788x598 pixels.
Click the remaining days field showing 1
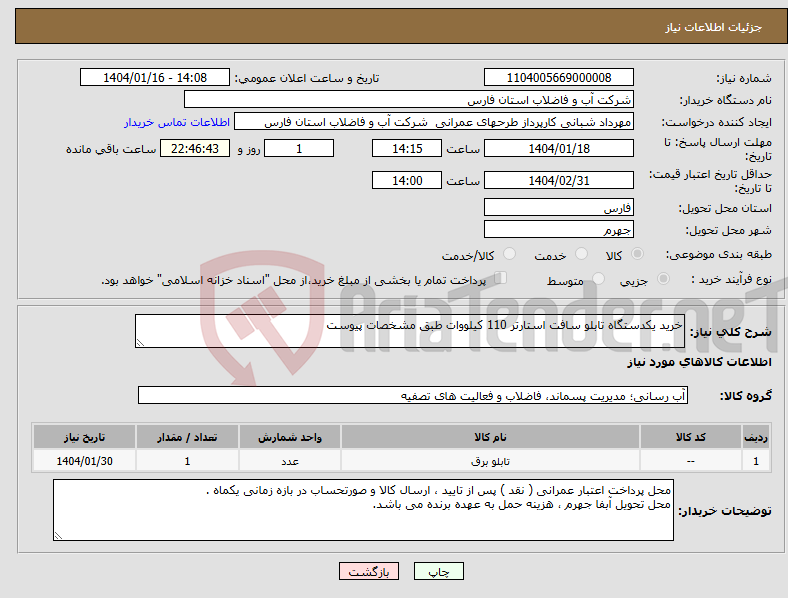[x=299, y=148]
